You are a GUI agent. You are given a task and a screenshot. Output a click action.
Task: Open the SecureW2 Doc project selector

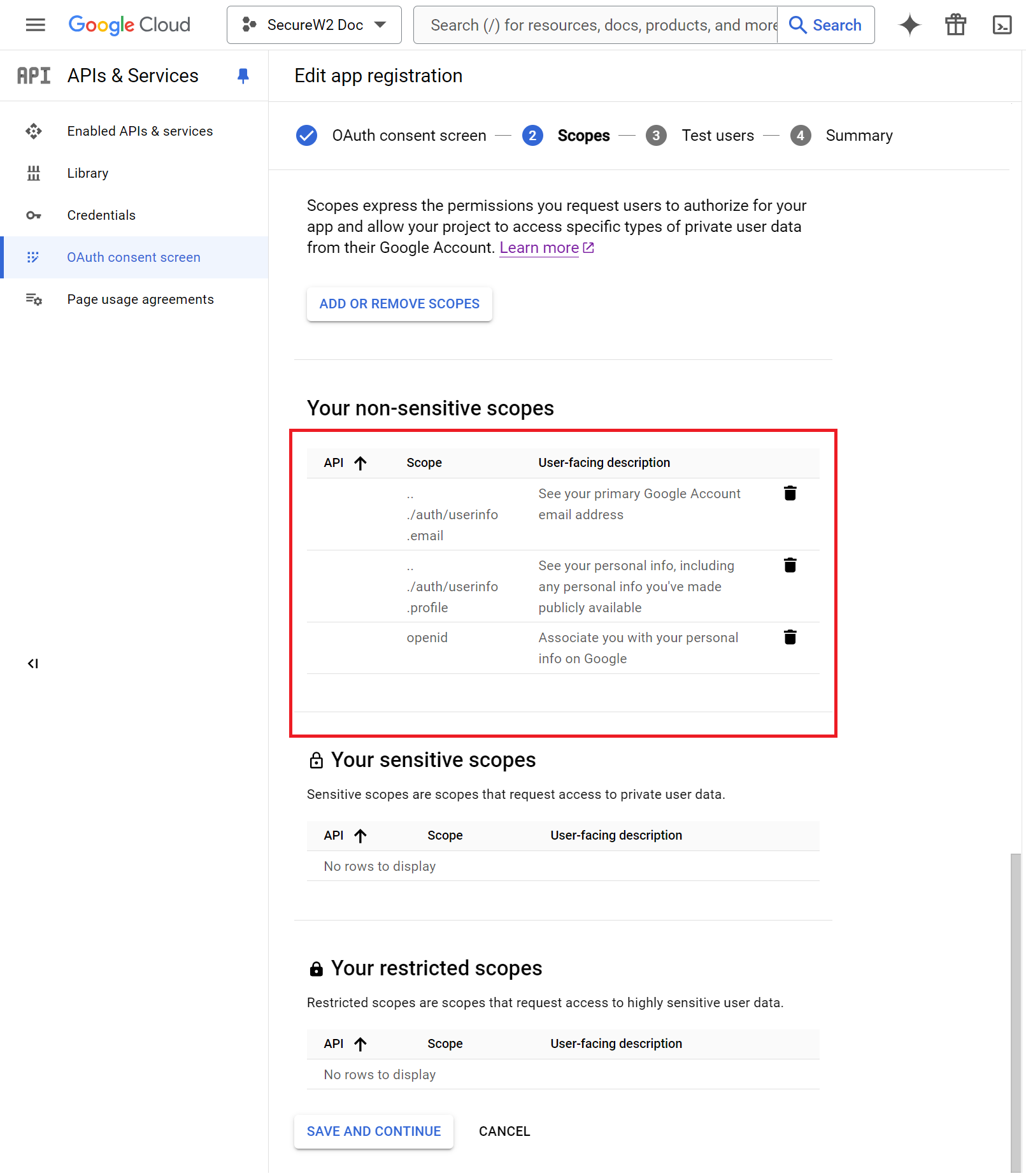click(x=314, y=25)
